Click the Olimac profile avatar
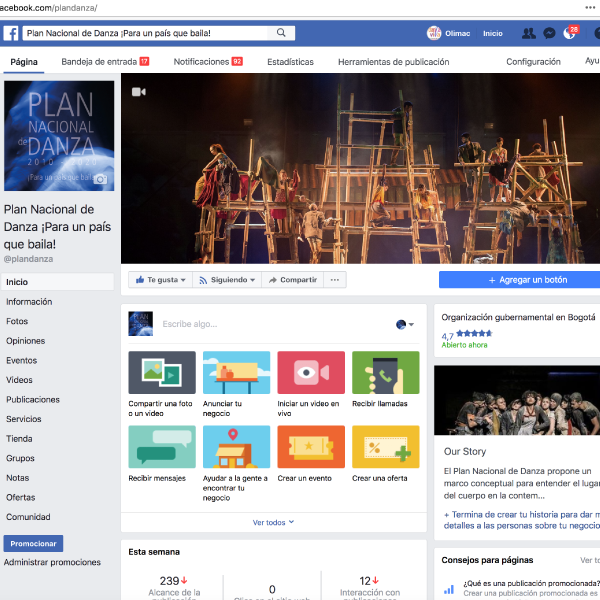This screenshot has width=600, height=600. [x=434, y=33]
